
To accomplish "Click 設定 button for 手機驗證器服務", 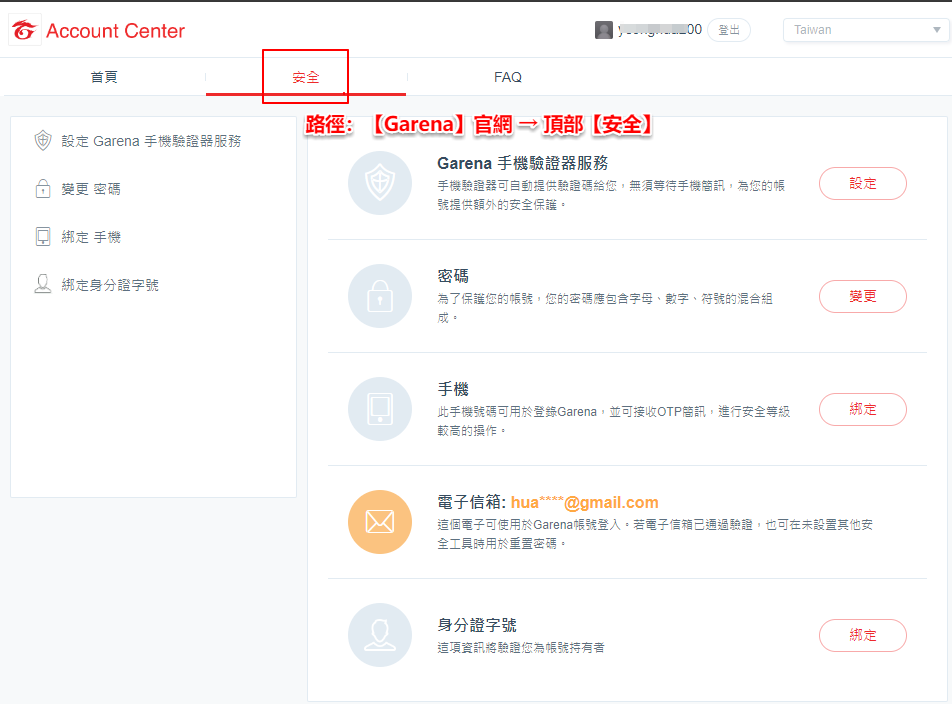I will click(x=863, y=183).
